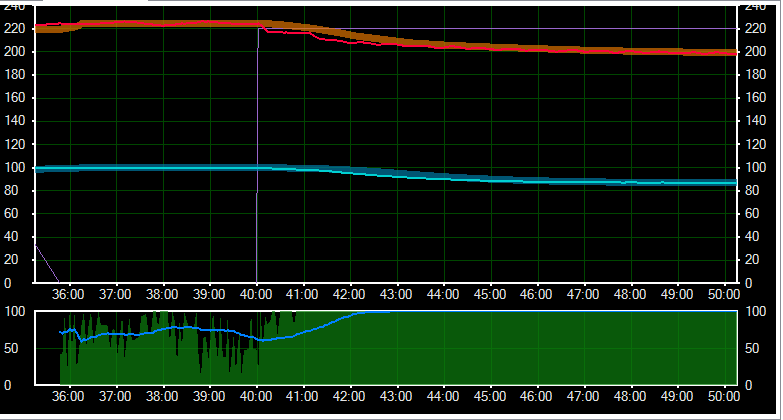This screenshot has width=783, height=420.
Task: Click the 43:00 time label under the lower chart
Action: tap(396, 397)
